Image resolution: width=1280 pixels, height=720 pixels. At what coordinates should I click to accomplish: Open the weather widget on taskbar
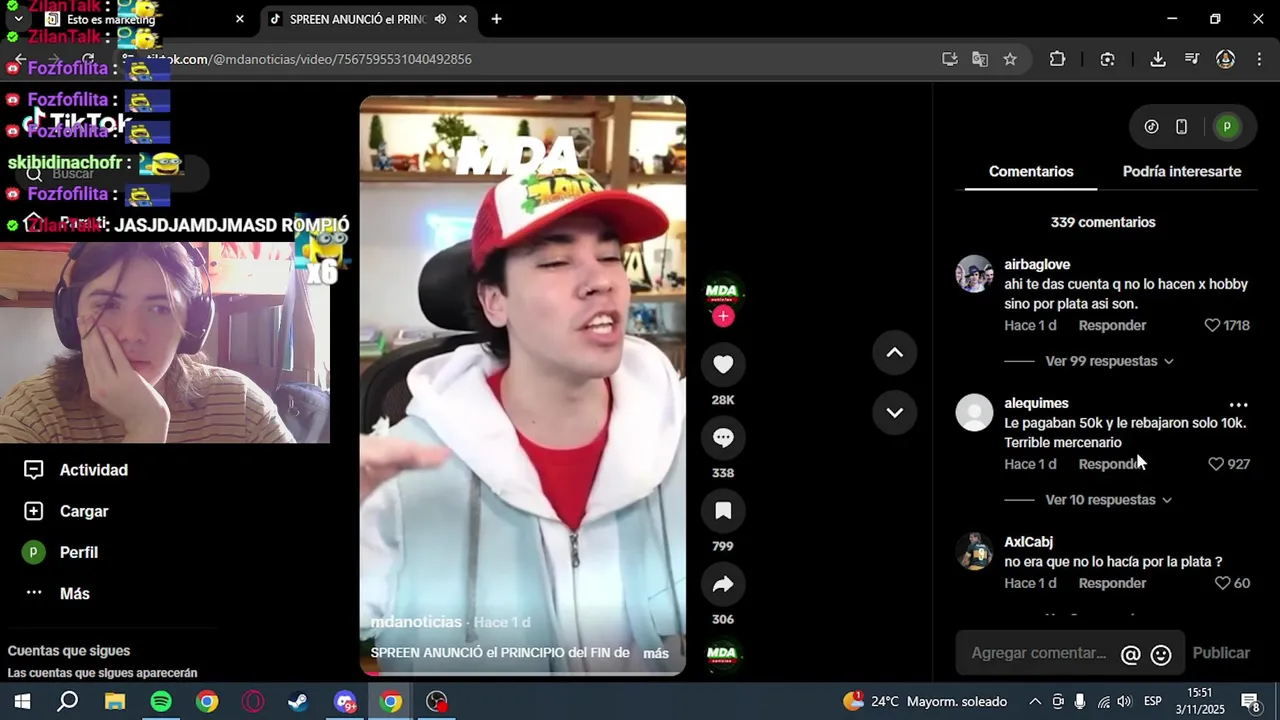[924, 702]
